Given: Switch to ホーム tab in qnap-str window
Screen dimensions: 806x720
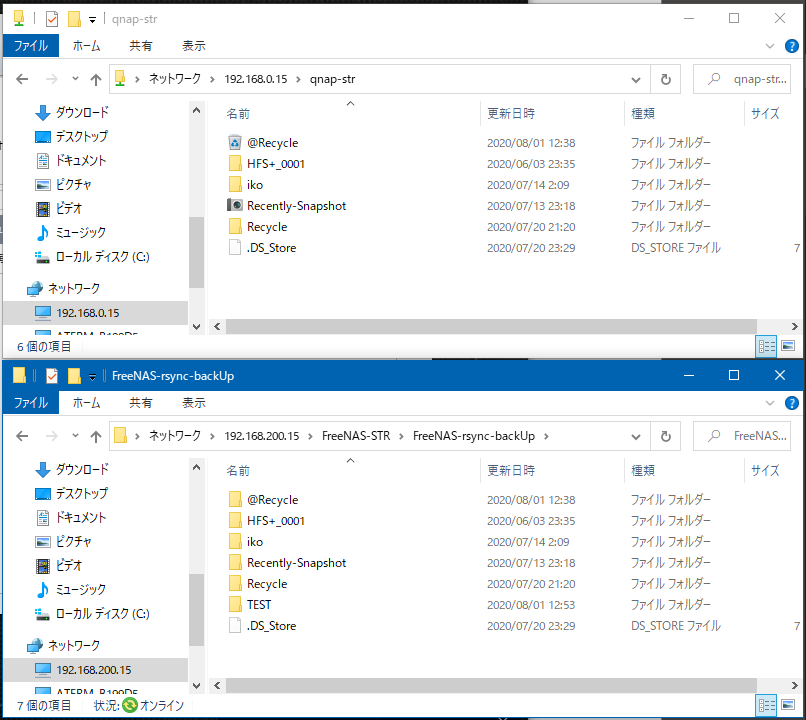Looking at the screenshot, I should (86, 46).
